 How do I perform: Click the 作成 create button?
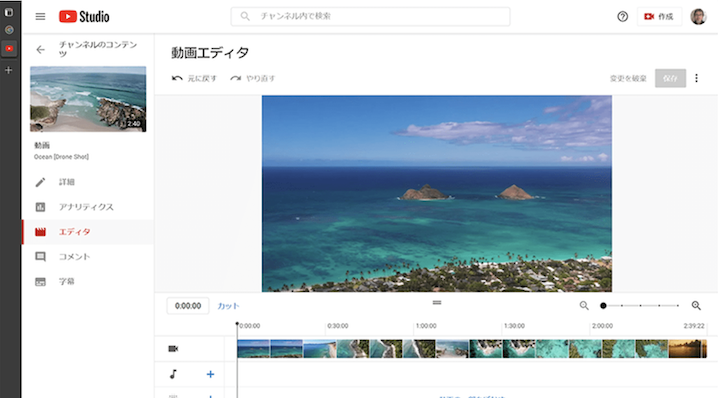[658, 17]
